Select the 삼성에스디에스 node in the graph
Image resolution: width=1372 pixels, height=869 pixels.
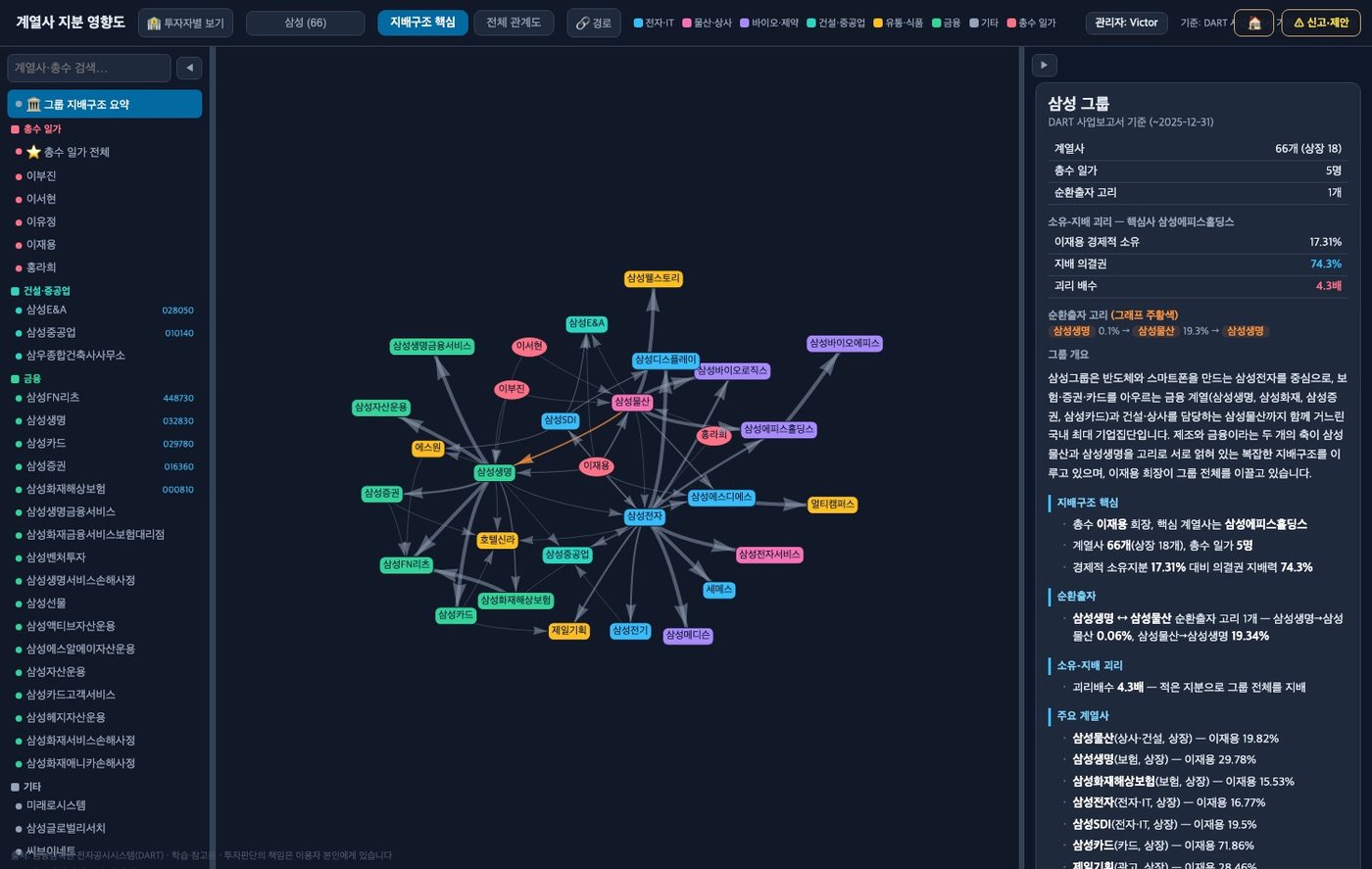click(720, 498)
